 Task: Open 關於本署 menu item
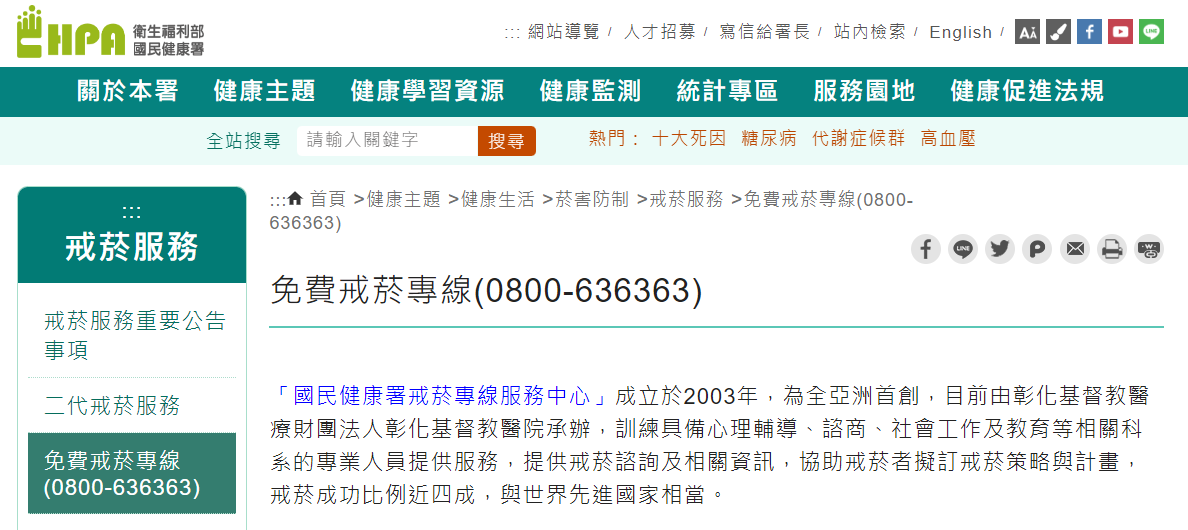(128, 92)
